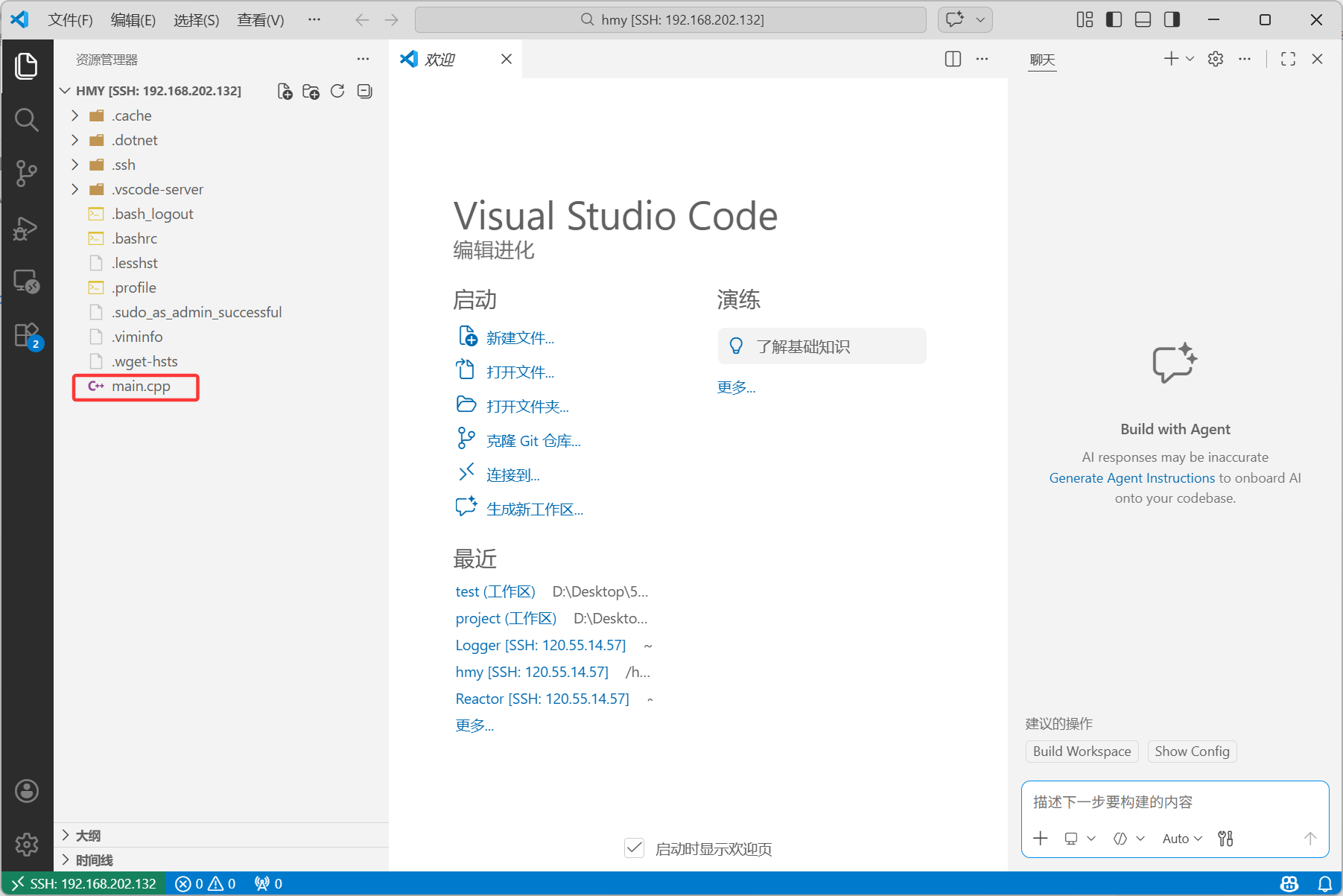Image resolution: width=1343 pixels, height=896 pixels.
Task: Open chat panel more actions ellipsis
Action: point(1245,59)
